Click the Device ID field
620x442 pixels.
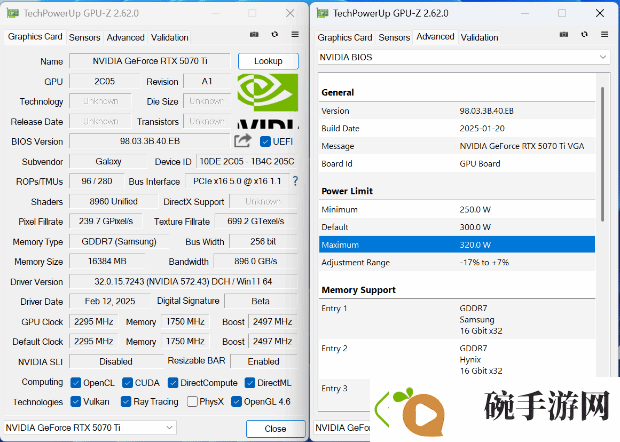coord(247,161)
